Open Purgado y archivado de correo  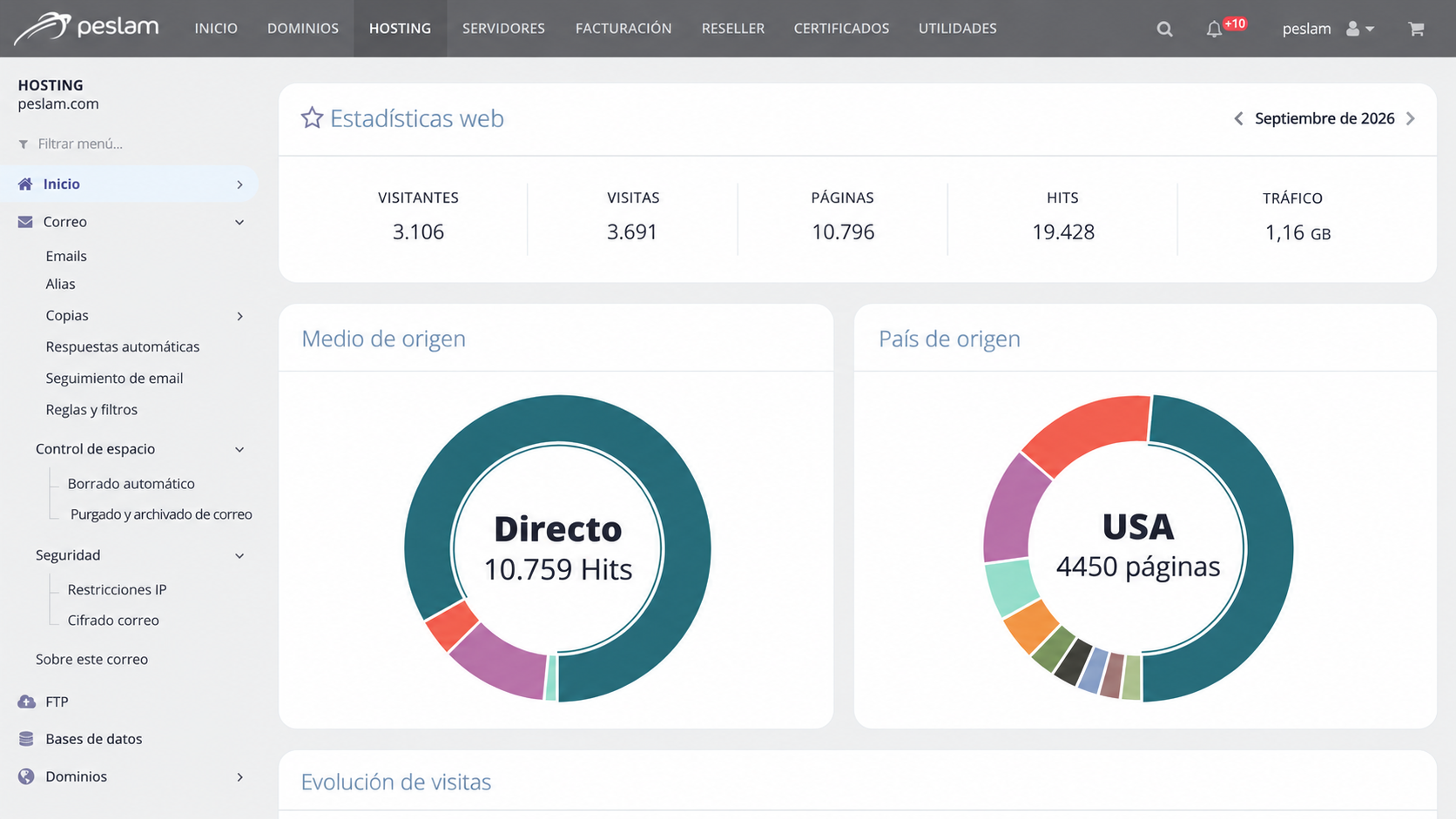[x=161, y=514]
